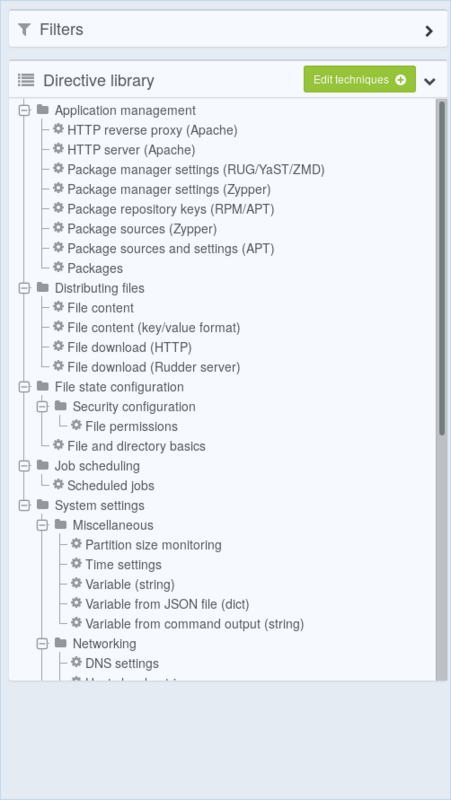Click the gear icon beside HTTP server (Apache)
The width and height of the screenshot is (451, 800).
(59, 149)
